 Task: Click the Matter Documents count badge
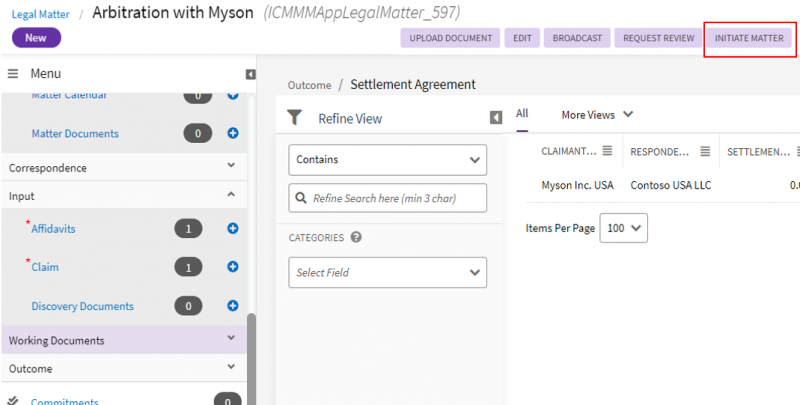click(197, 134)
